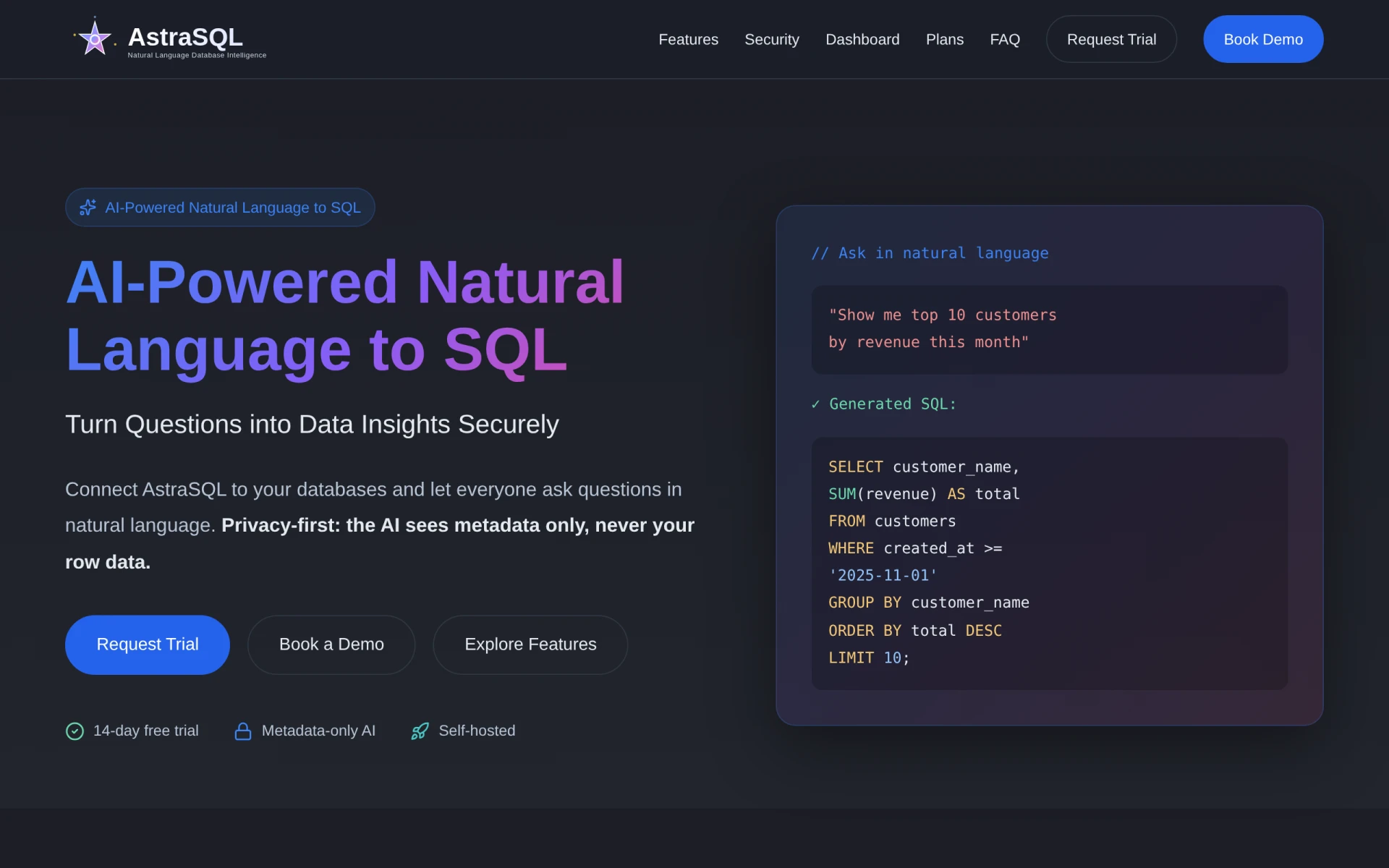Image resolution: width=1389 pixels, height=868 pixels.
Task: Click the "Natural Language Database Intelligence" tagline
Action: click(197, 55)
